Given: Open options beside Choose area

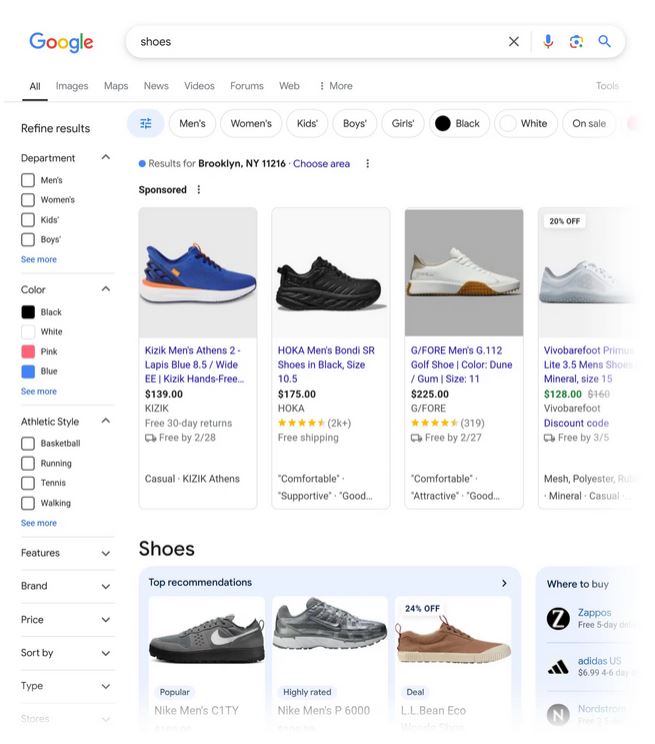Looking at the screenshot, I should tap(367, 164).
